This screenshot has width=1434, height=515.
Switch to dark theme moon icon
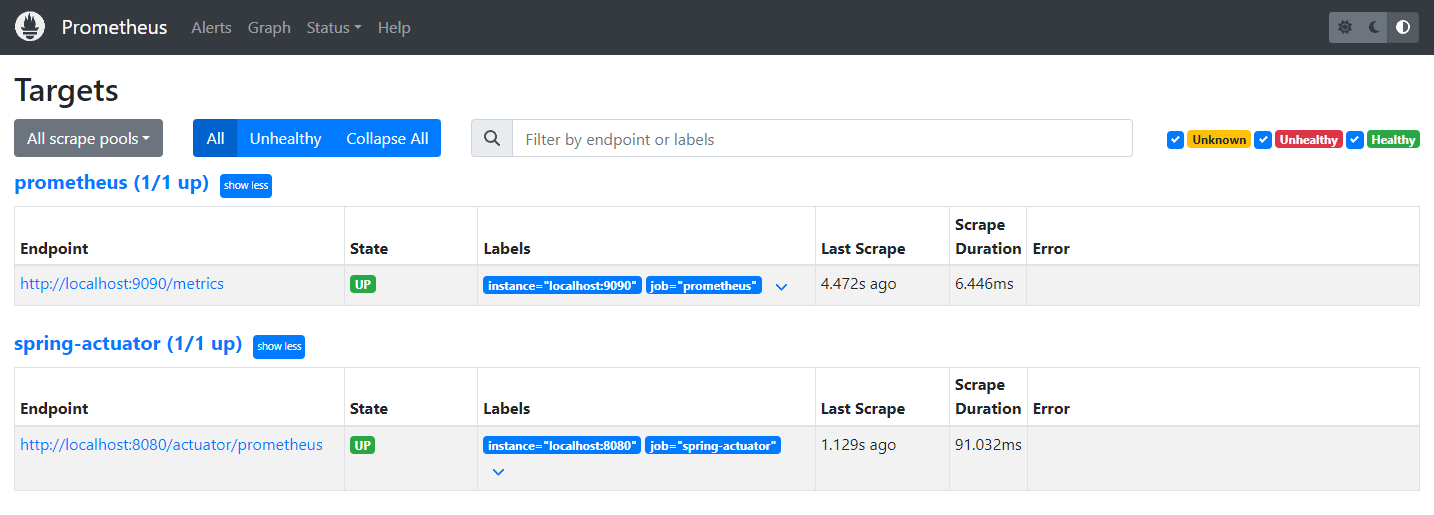pos(1374,27)
